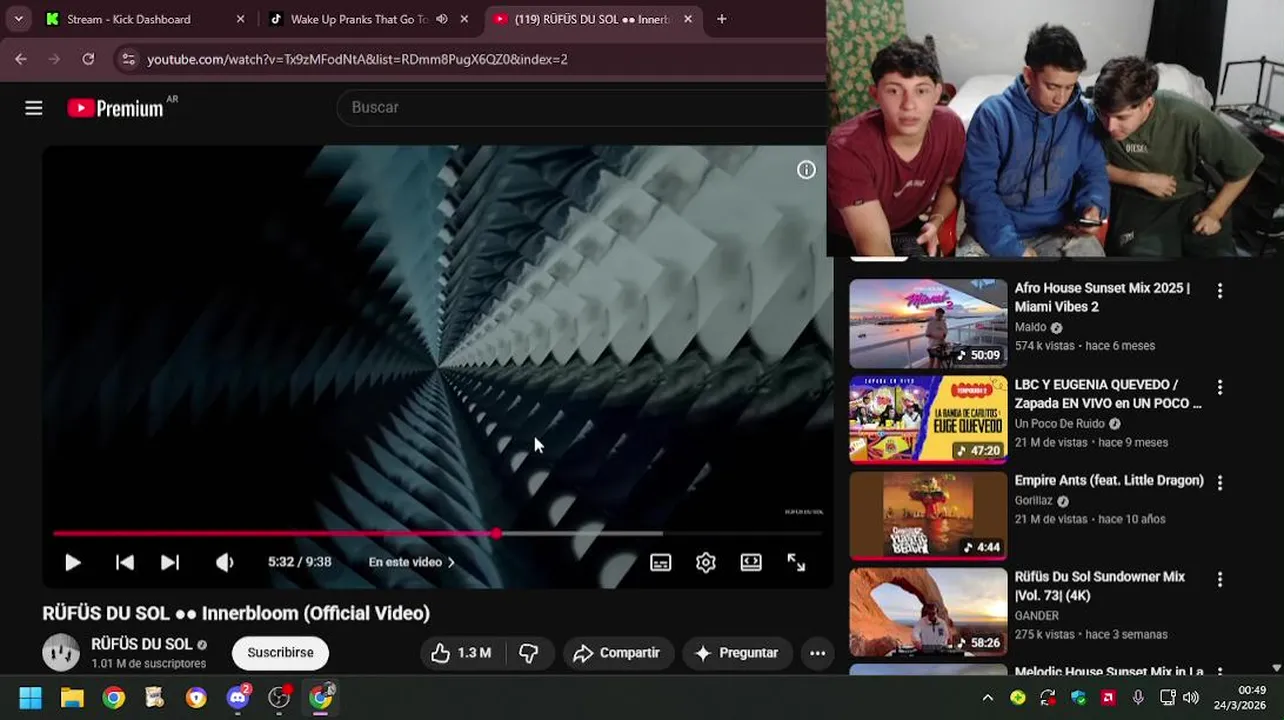The width and height of the screenshot is (1284, 720).
Task: Close the Wake Up Pranks tab
Action: click(x=464, y=19)
